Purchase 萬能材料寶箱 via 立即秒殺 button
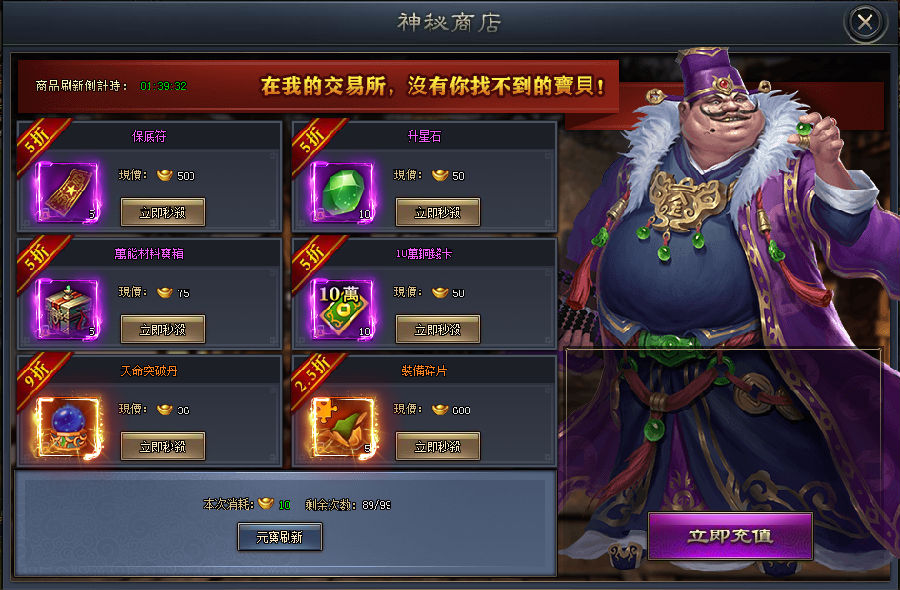Screen dimensions: 900x590 163,329
